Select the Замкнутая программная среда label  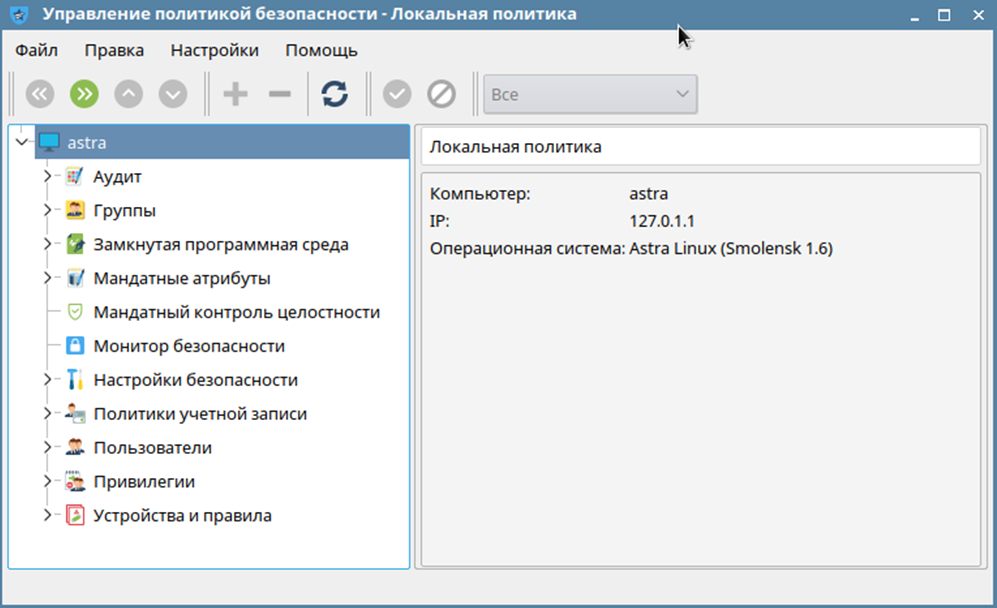click(x=221, y=245)
